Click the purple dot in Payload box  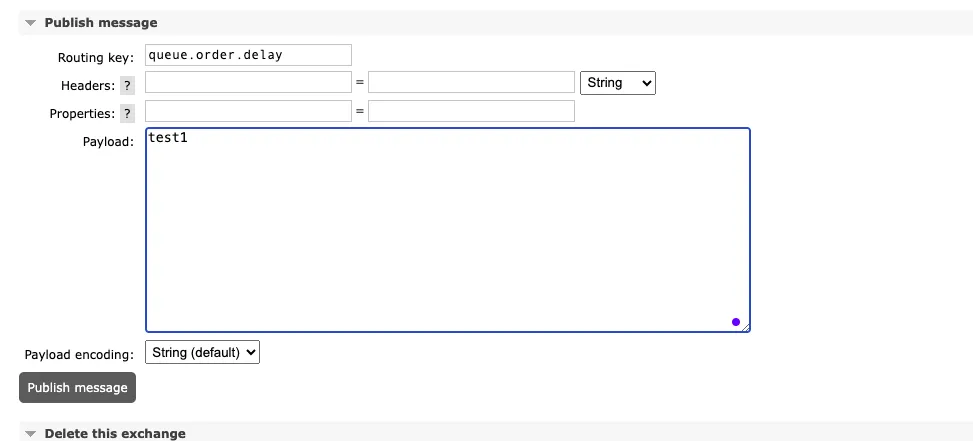tap(736, 322)
